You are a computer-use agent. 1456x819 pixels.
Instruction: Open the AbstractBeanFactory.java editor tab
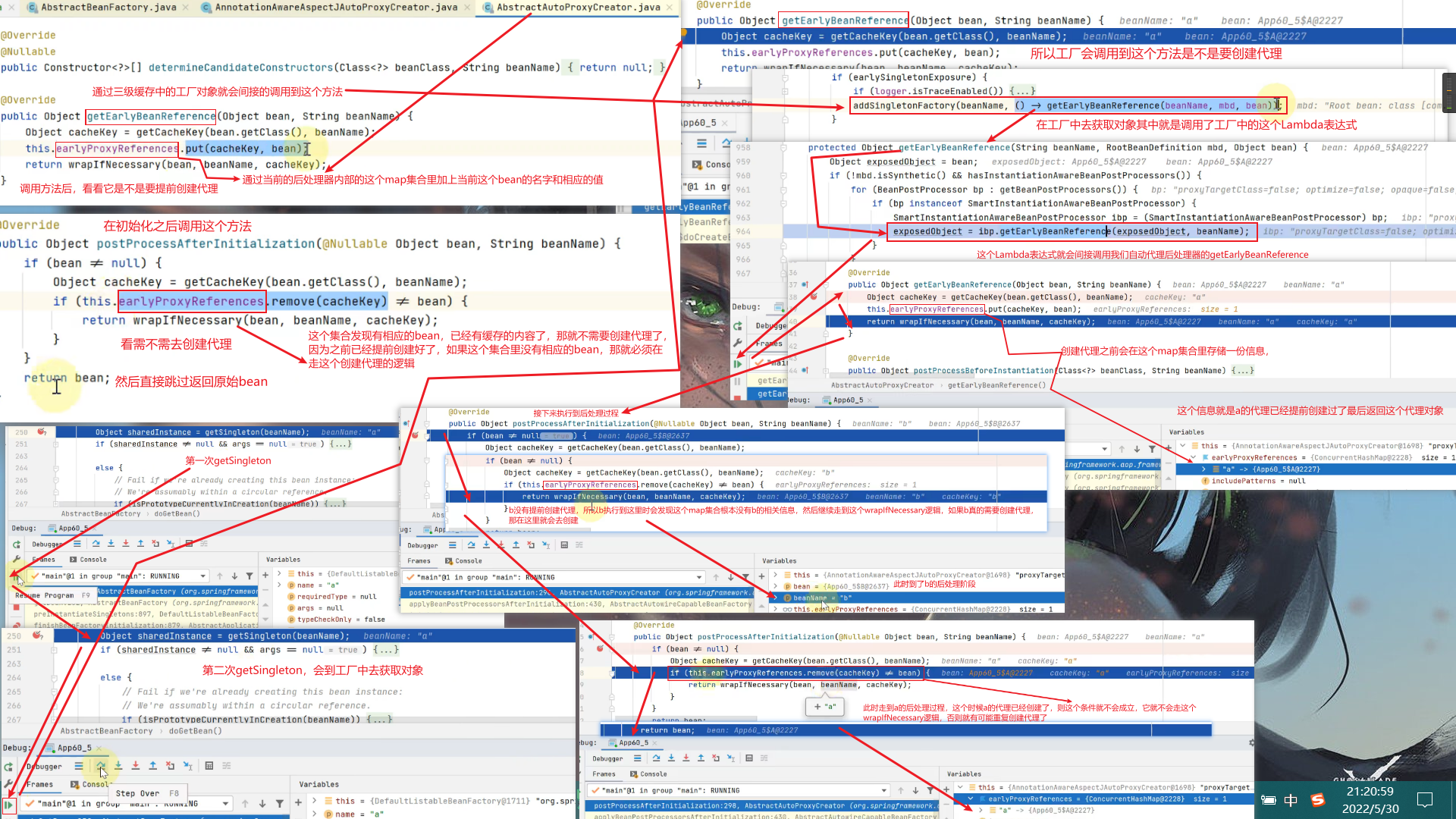[108, 8]
